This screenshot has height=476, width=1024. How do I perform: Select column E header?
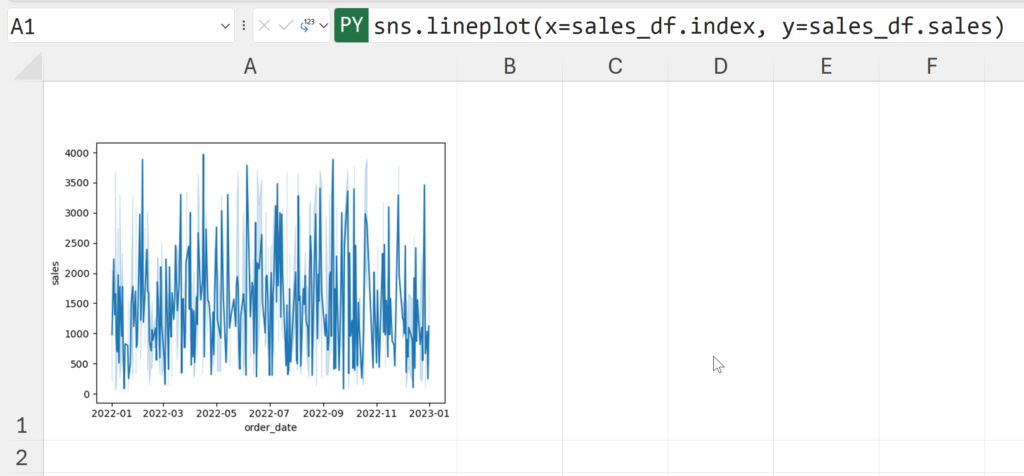click(x=826, y=67)
